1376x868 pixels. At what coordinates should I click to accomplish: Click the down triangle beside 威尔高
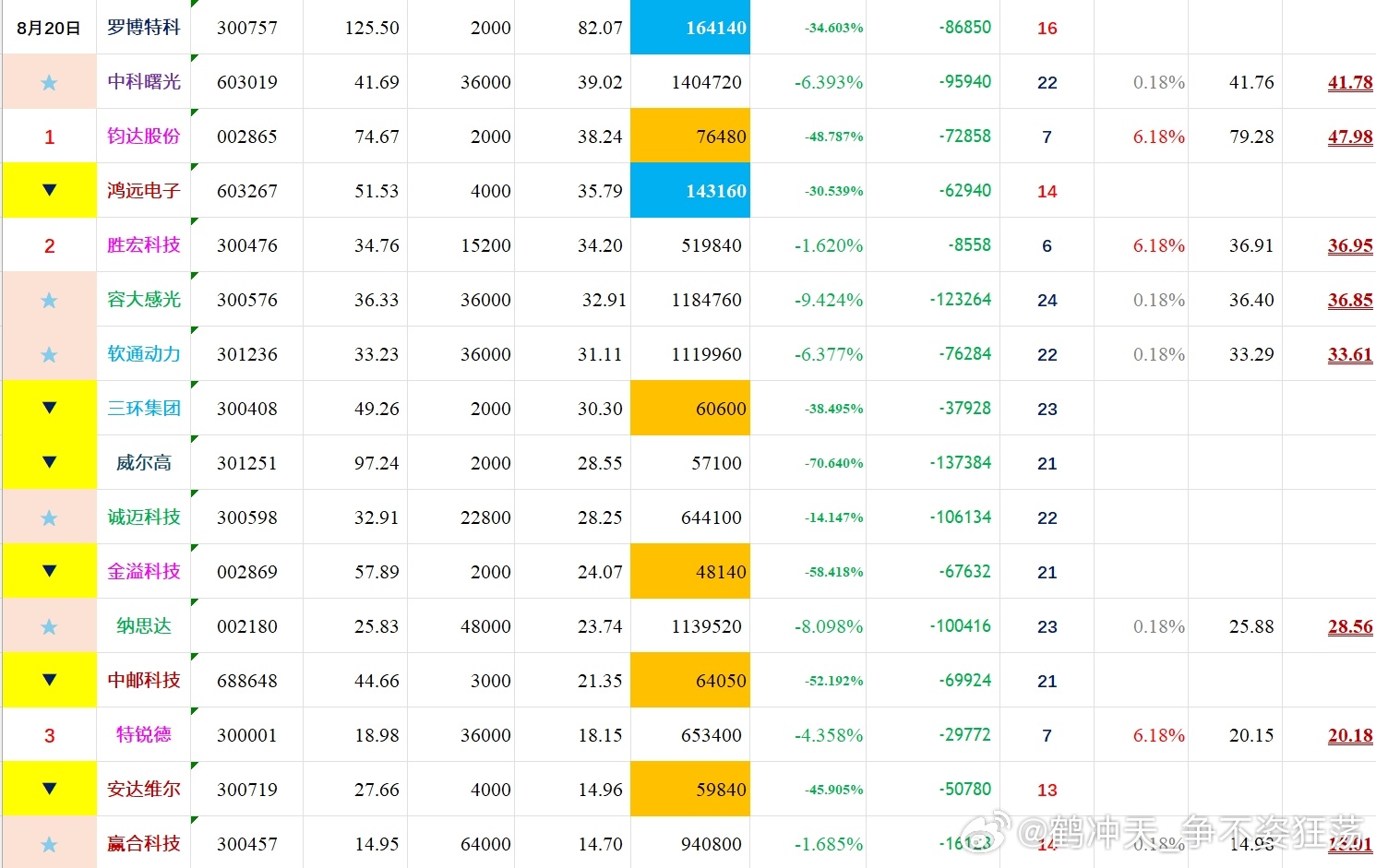coord(50,462)
